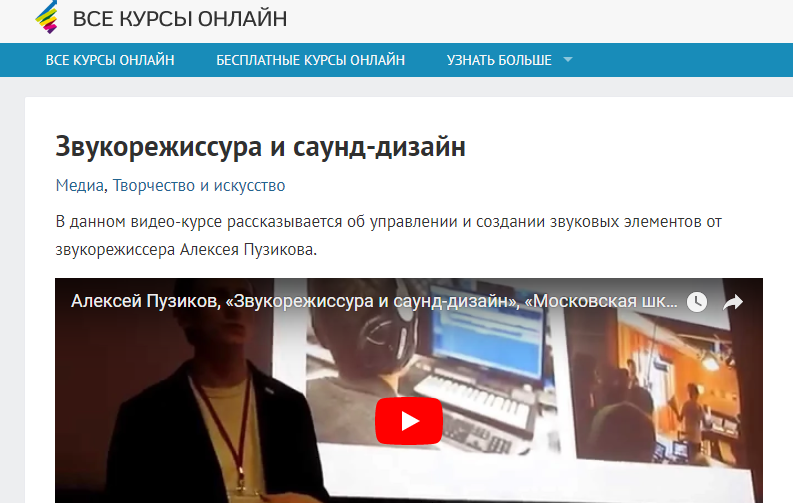Select ВСЕ КУРСЫ ОНЛАЙН in the blue menu
The height and width of the screenshot is (503, 793).
[x=110, y=60]
